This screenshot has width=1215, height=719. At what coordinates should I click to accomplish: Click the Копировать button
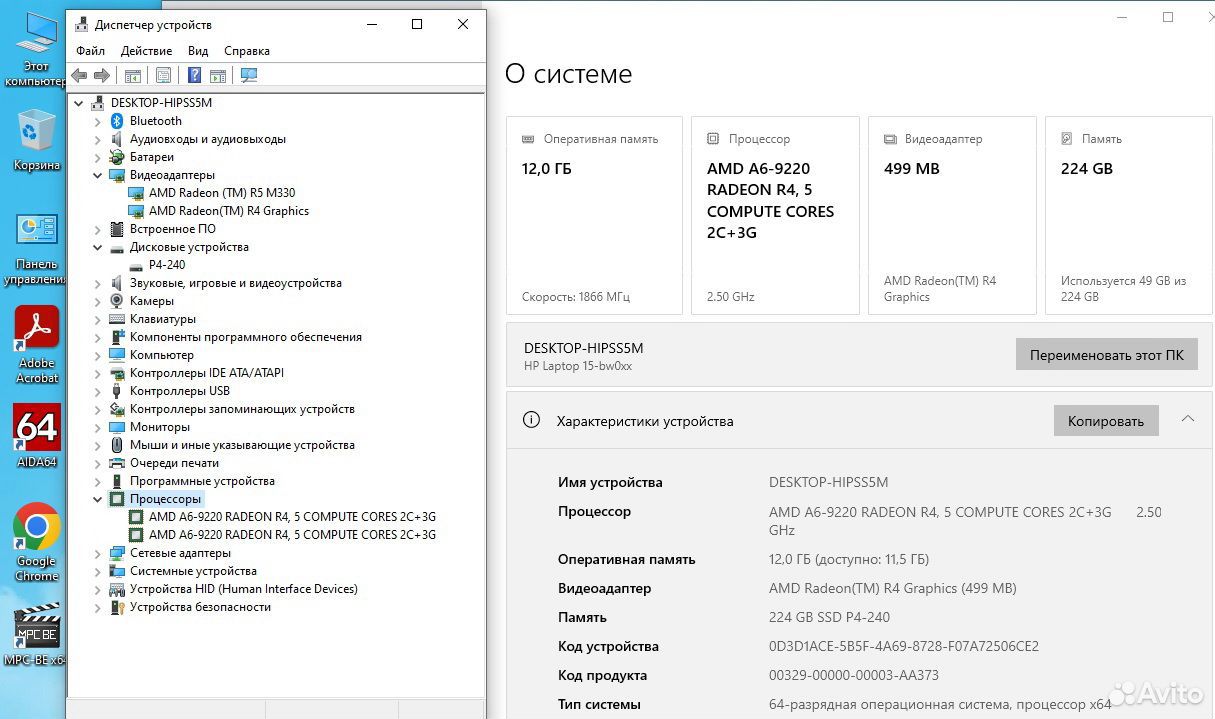pyautogui.click(x=1105, y=421)
